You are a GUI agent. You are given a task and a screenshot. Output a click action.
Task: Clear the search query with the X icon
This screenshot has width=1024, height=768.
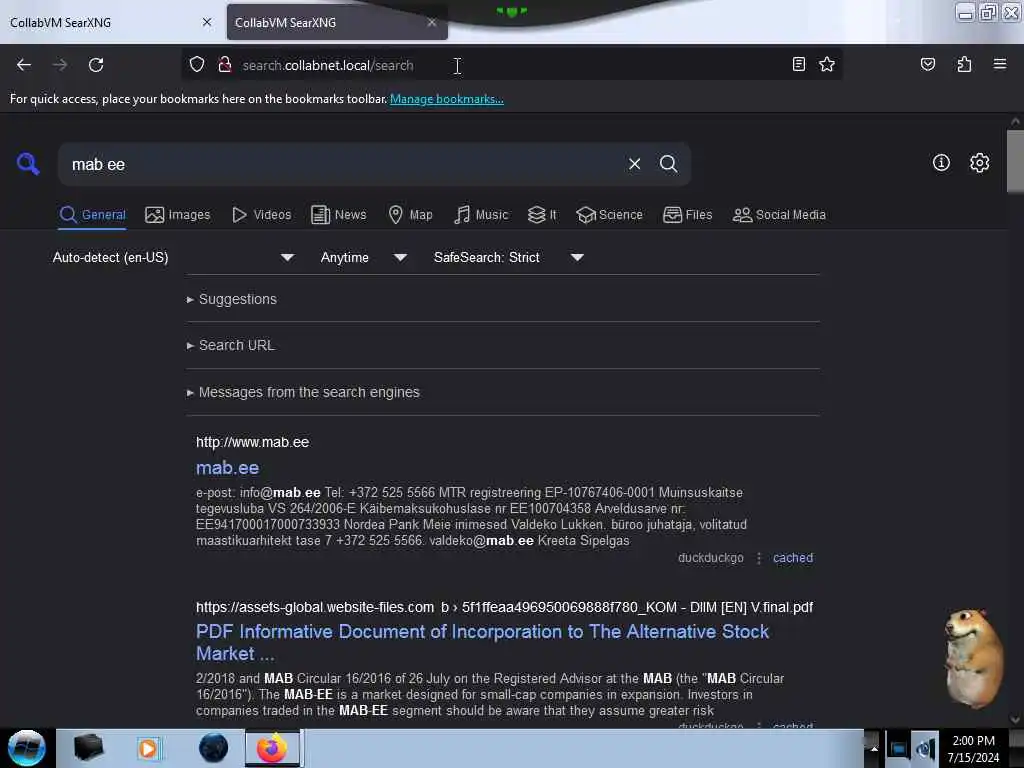(x=634, y=164)
